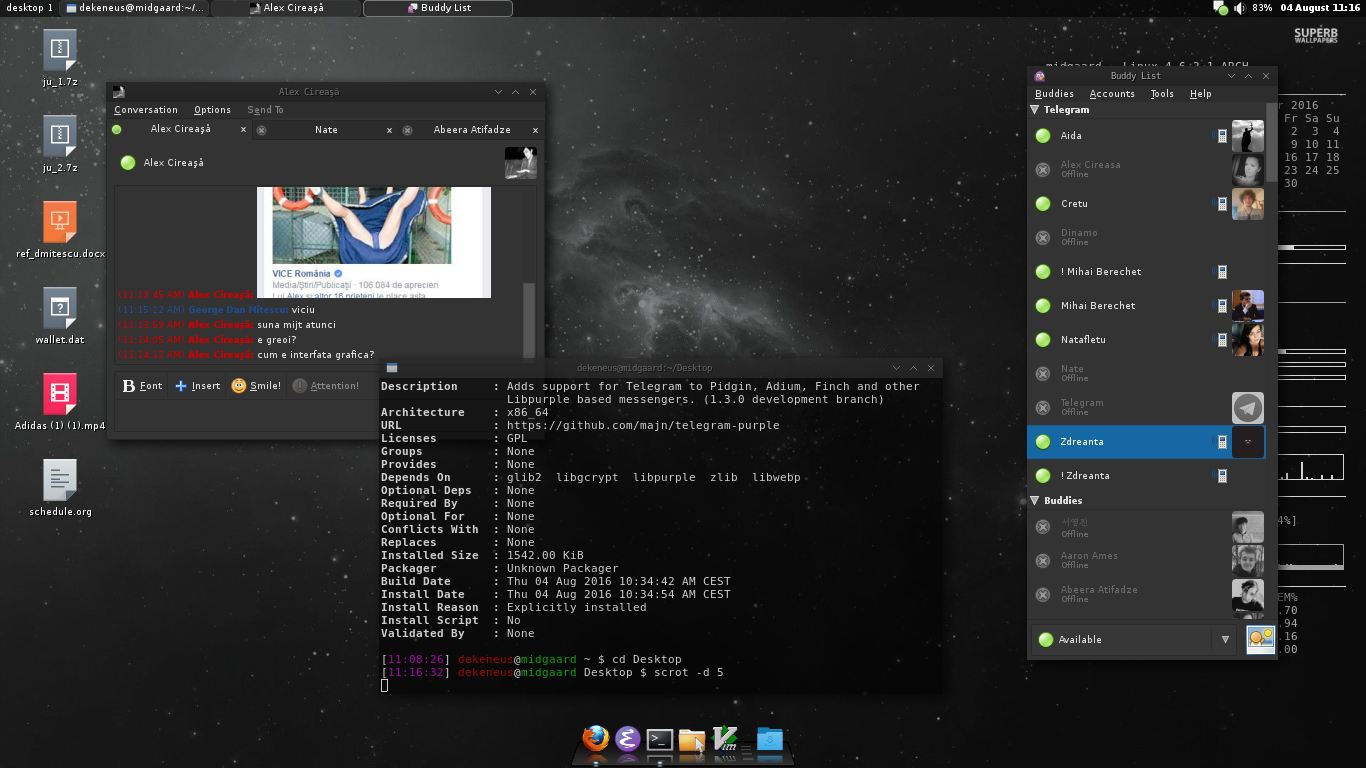Collapse the Telegram group in Buddy List
Viewport: 1366px width, 768px height.
1035,110
